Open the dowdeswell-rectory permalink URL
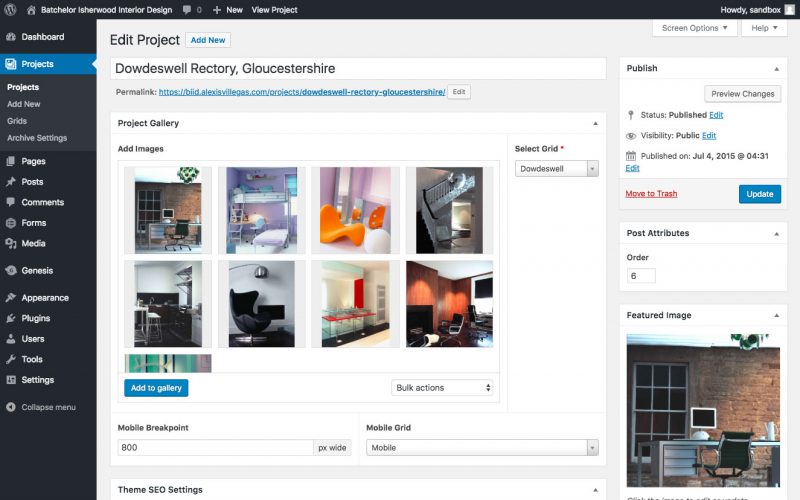The width and height of the screenshot is (800, 500). tap(302, 92)
